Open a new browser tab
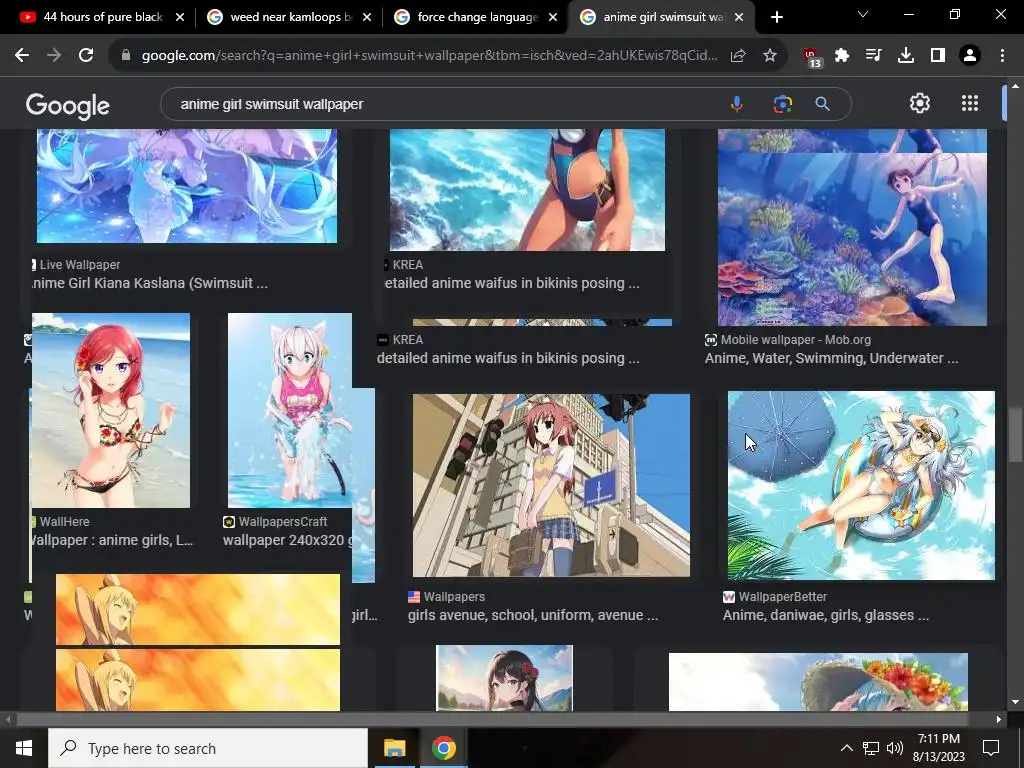Screen dimensions: 1024x768 [x=776, y=17]
